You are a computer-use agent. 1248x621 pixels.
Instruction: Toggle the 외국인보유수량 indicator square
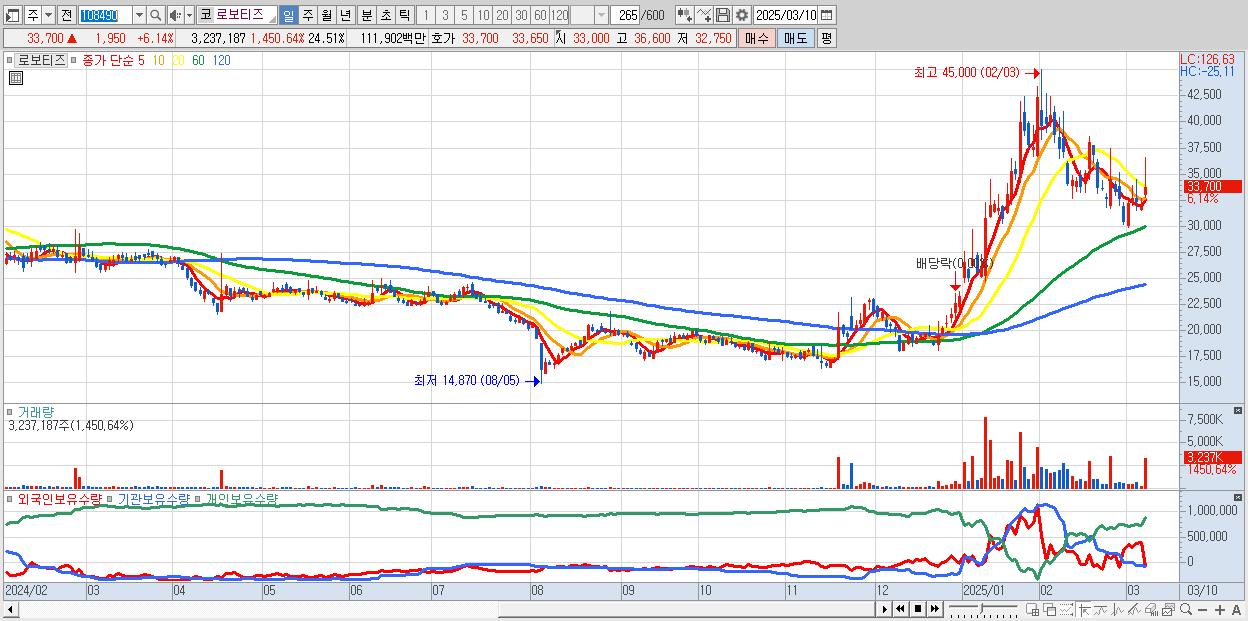tap(11, 498)
